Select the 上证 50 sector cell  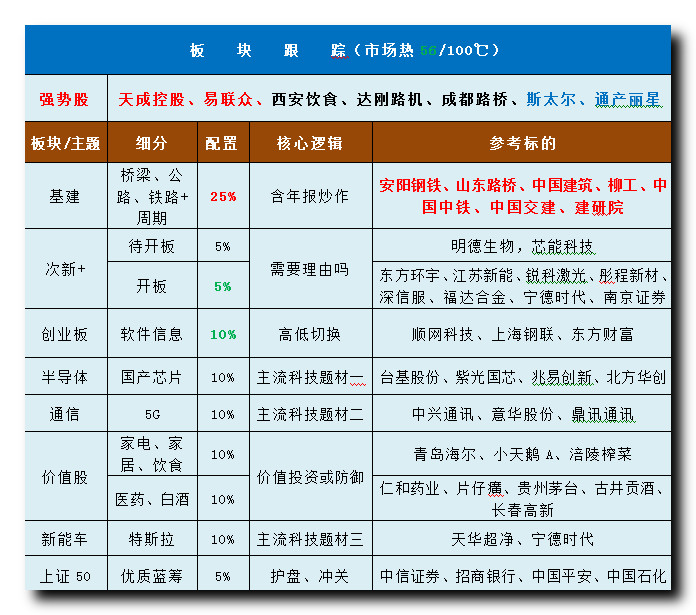tap(66, 576)
